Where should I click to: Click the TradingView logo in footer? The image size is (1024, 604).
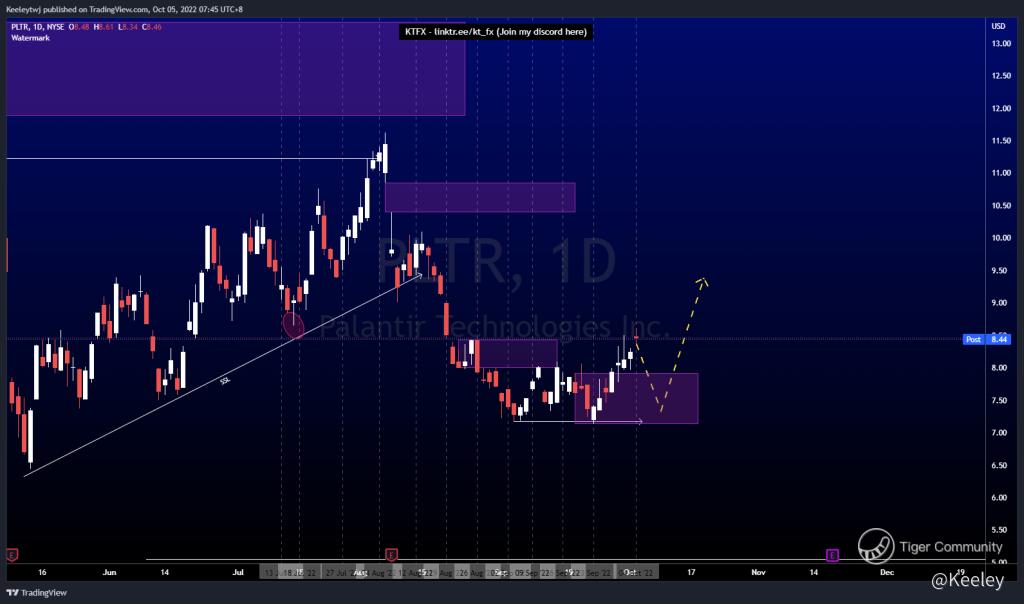[37, 593]
